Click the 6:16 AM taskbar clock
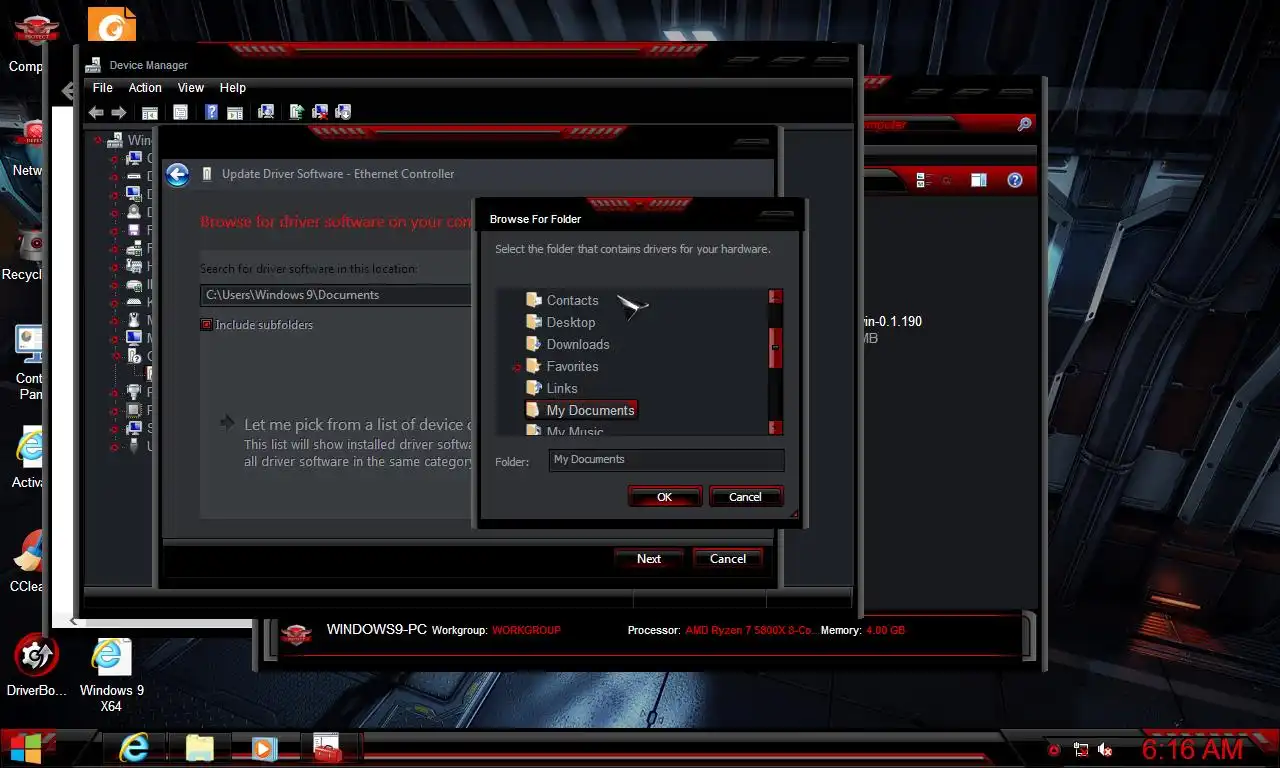The height and width of the screenshot is (768, 1280). tap(1193, 749)
